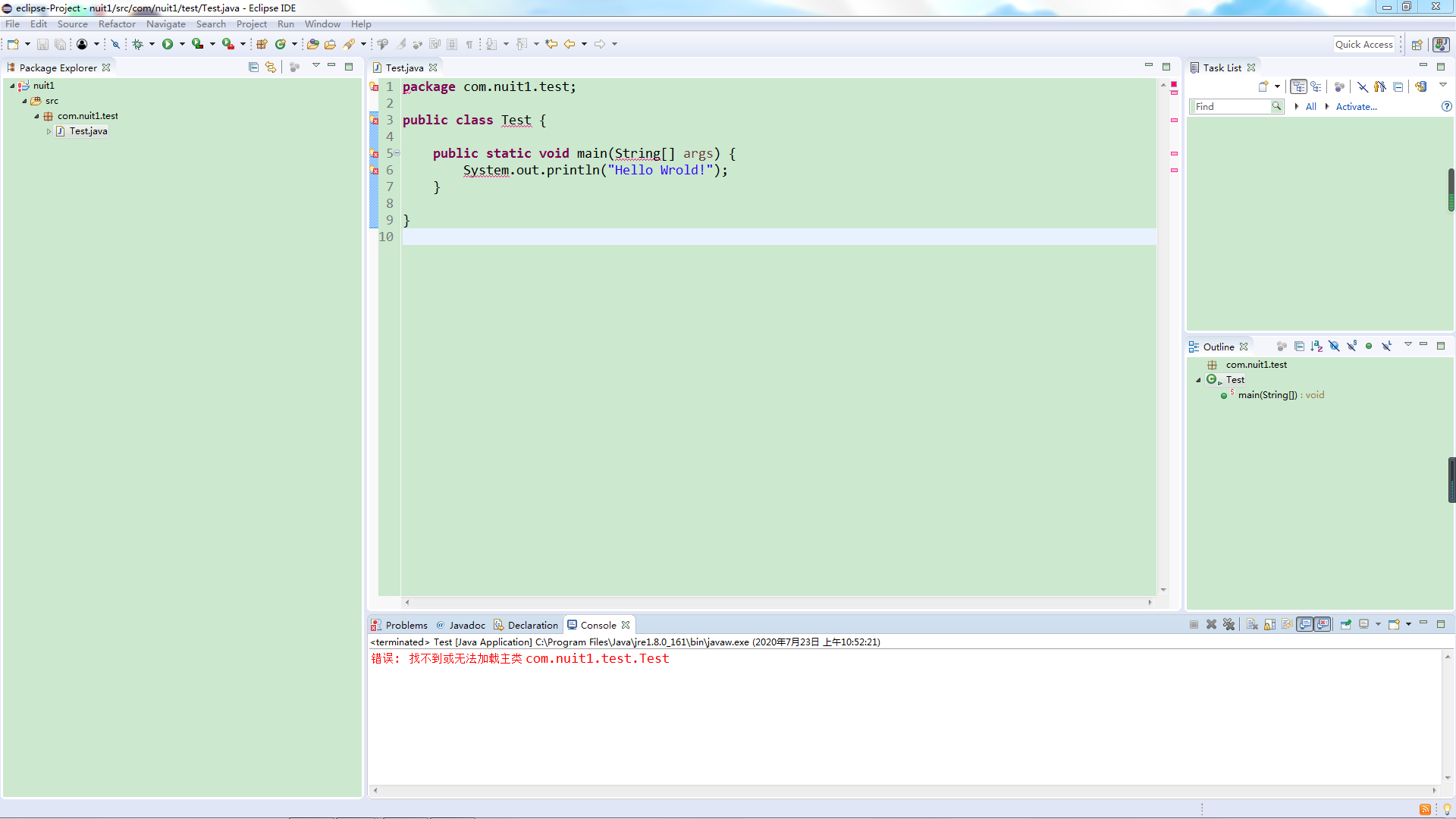The width and height of the screenshot is (1456, 819).
Task: Toggle Hide Static Members in Outline
Action: (x=1351, y=347)
